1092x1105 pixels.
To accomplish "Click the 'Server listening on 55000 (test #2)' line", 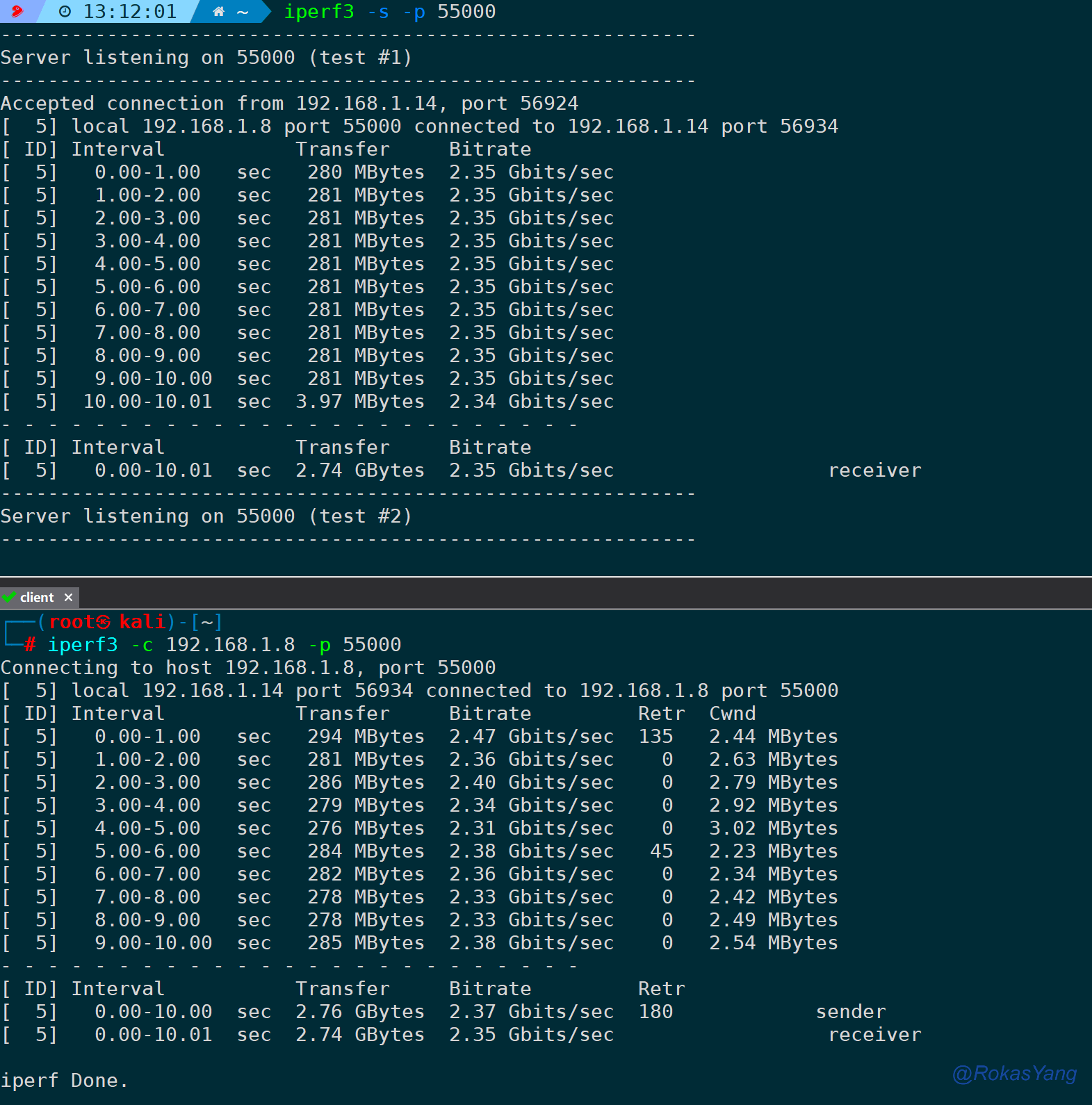I will coord(206,516).
